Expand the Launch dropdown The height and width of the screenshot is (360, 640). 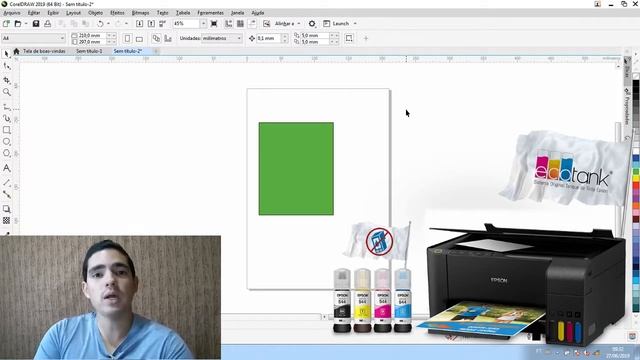(355, 24)
